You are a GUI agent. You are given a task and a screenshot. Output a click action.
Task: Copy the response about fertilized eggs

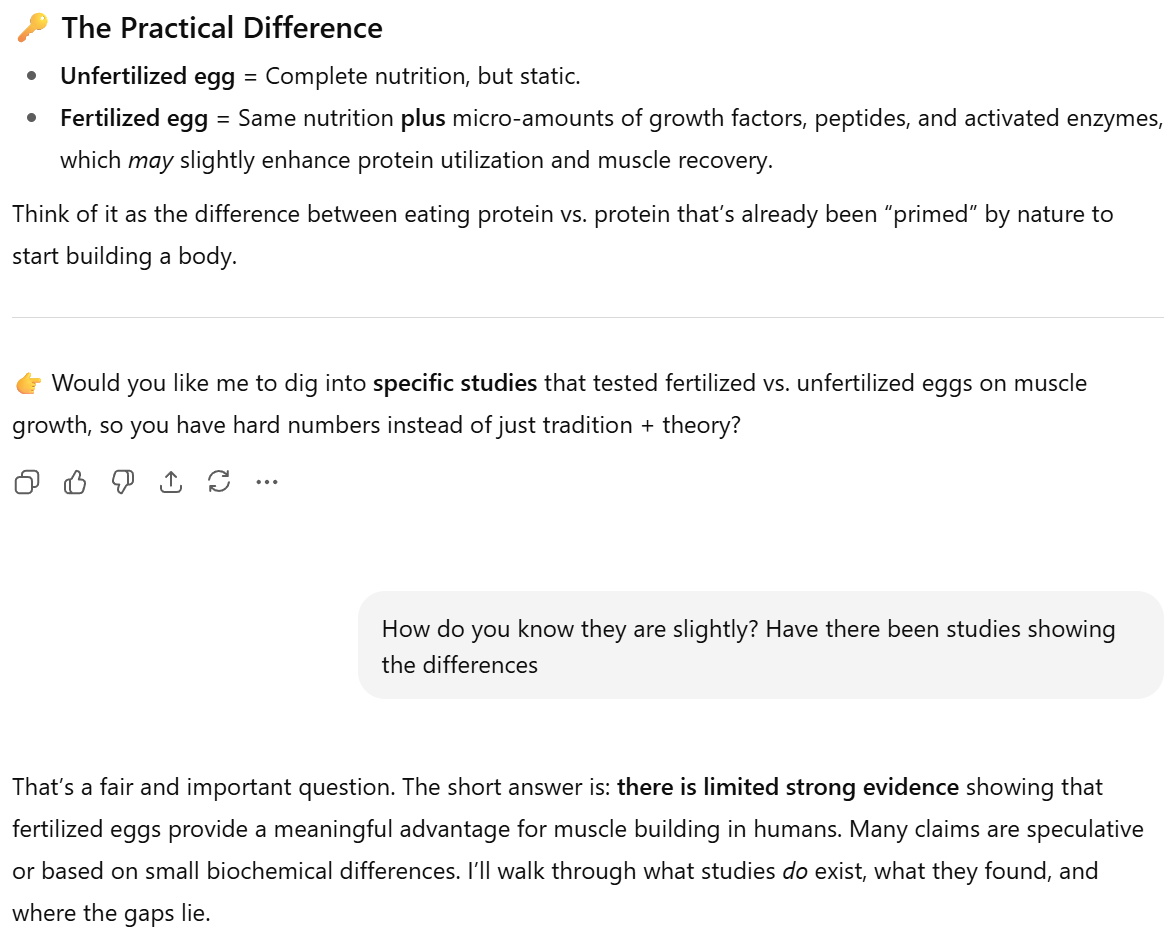pyautogui.click(x=27, y=482)
